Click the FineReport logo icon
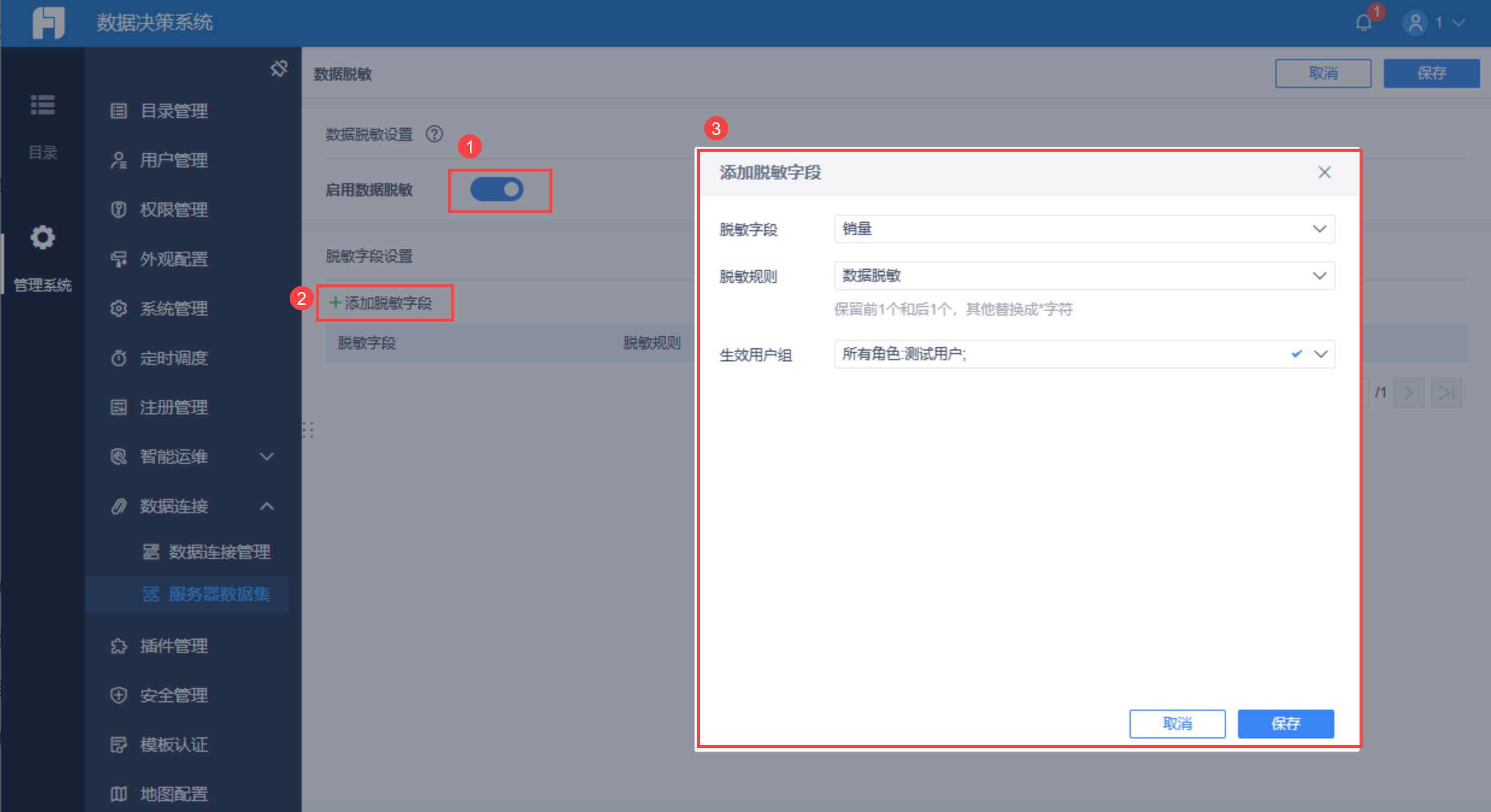The image size is (1491, 812). click(48, 23)
